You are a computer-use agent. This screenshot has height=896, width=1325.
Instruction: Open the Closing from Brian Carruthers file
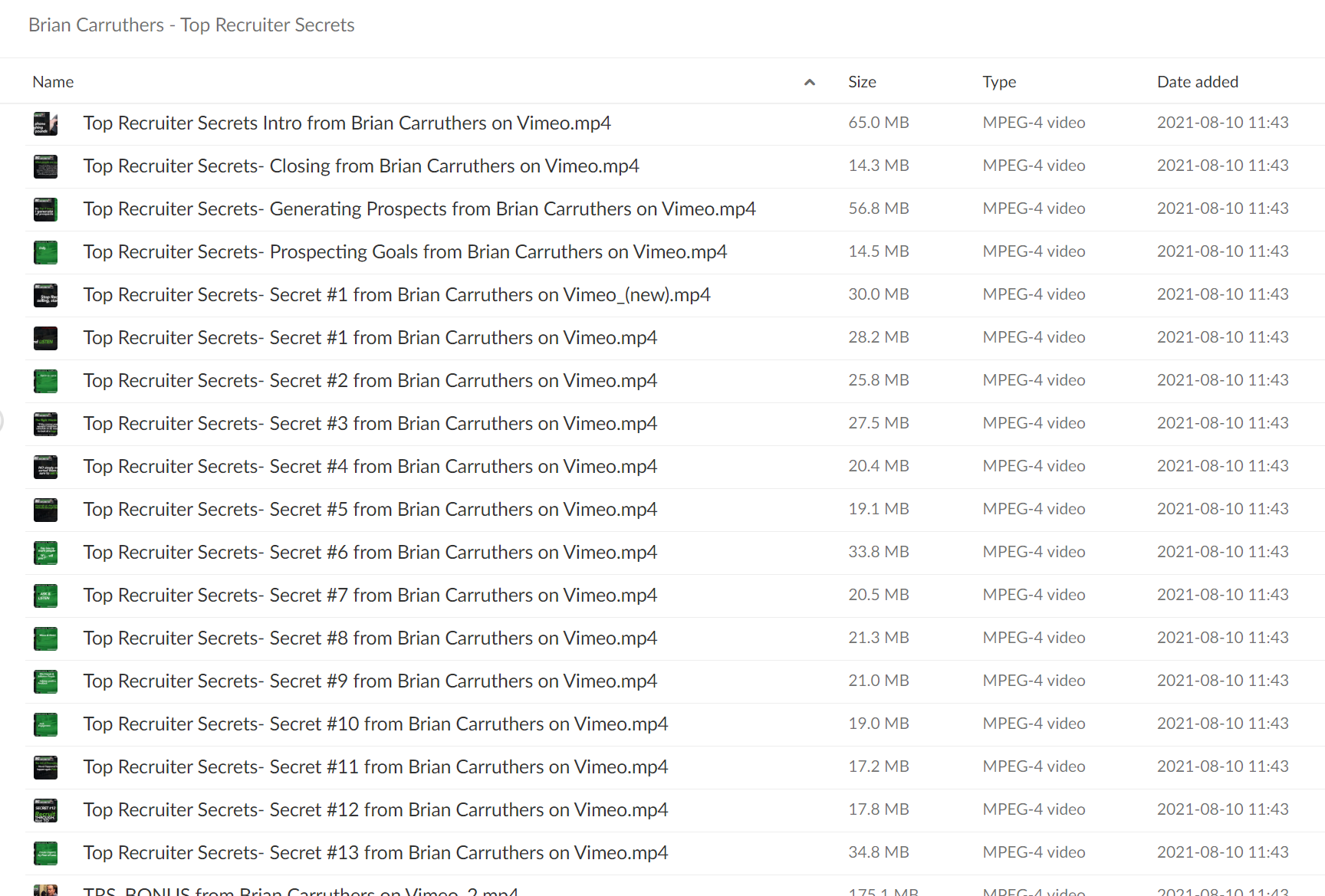point(361,166)
